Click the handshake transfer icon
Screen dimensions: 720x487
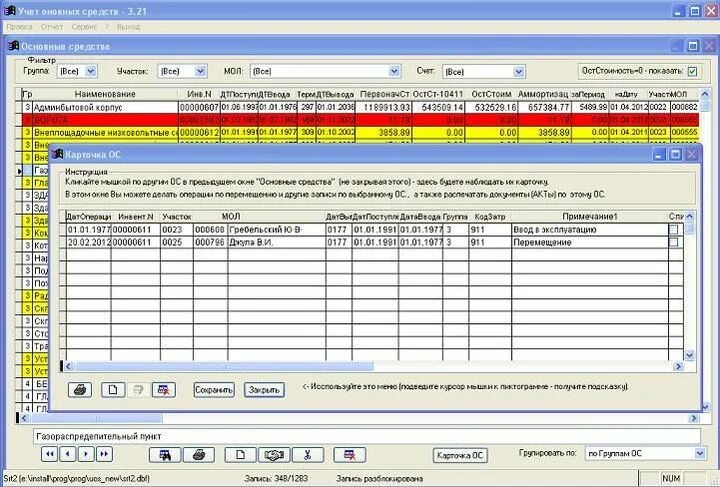274,455
